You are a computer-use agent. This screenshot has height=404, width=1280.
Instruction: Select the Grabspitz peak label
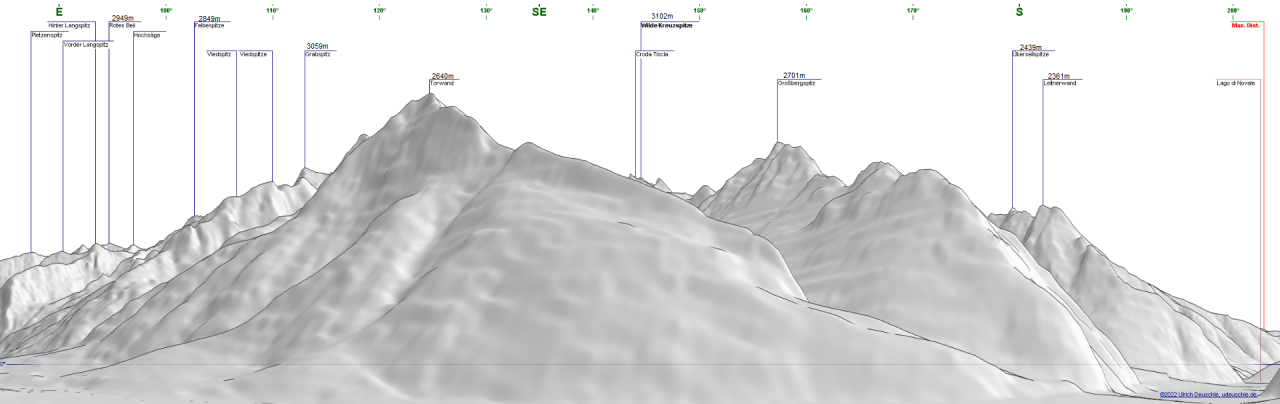[317, 54]
